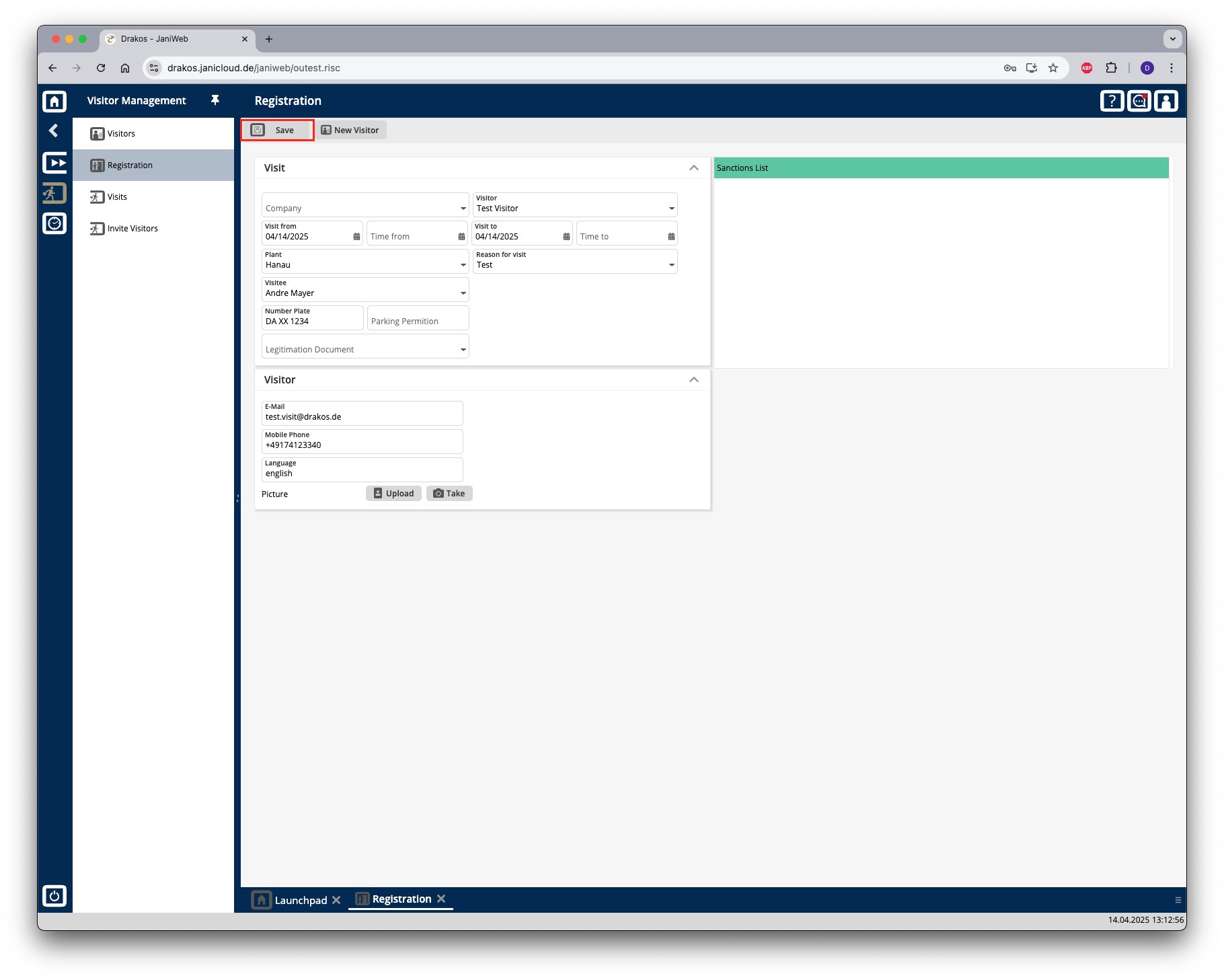The image size is (1224, 980).
Task: Open the user profile icon in header
Action: 1166,101
